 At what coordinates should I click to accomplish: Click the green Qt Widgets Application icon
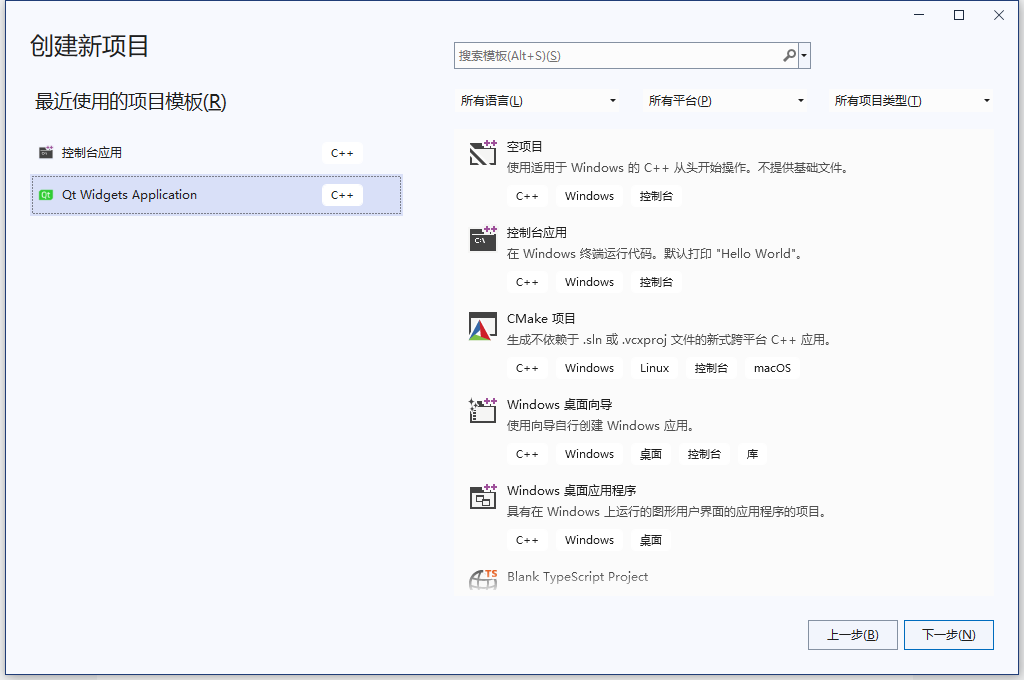pos(46,195)
